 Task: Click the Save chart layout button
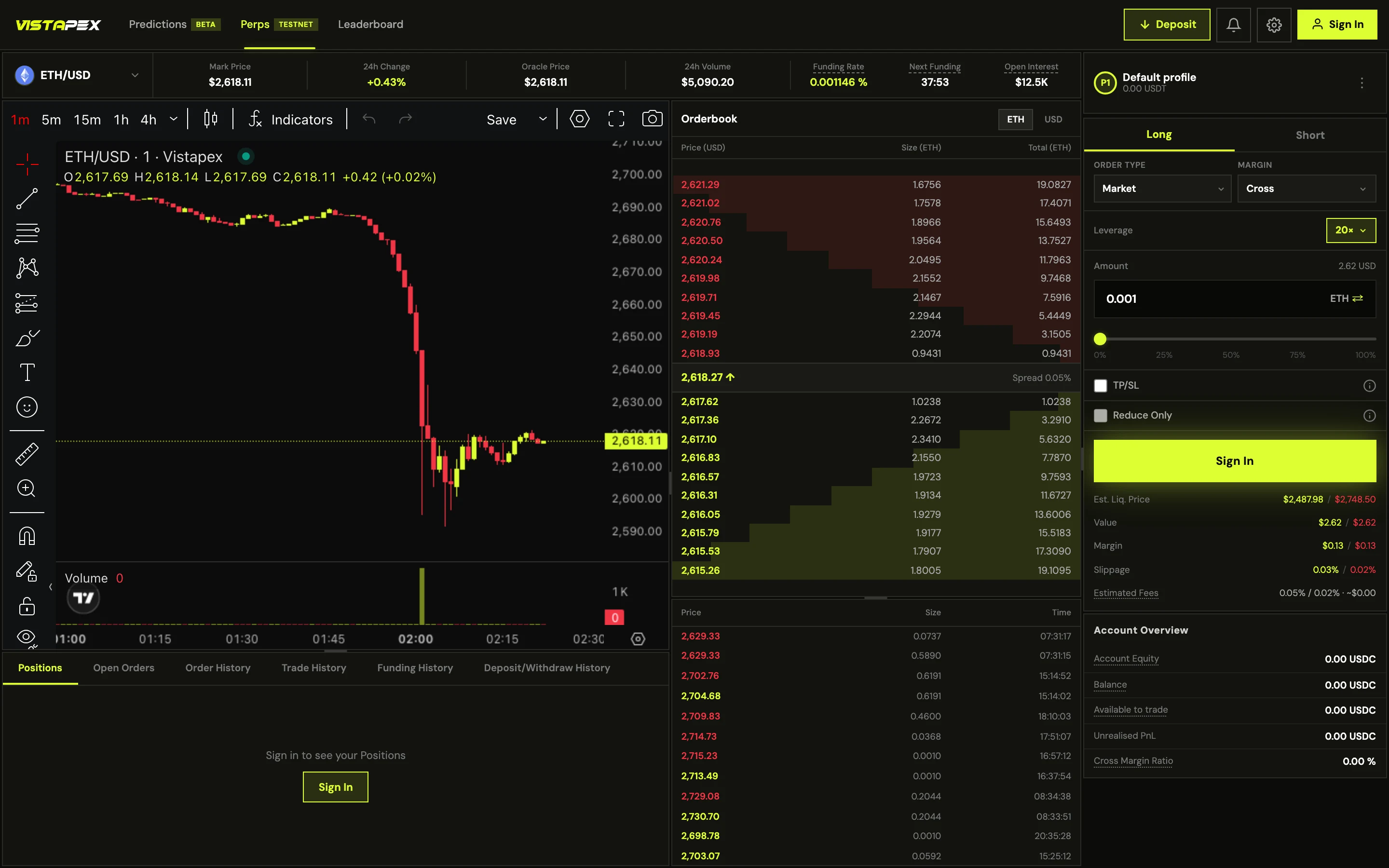click(x=501, y=120)
